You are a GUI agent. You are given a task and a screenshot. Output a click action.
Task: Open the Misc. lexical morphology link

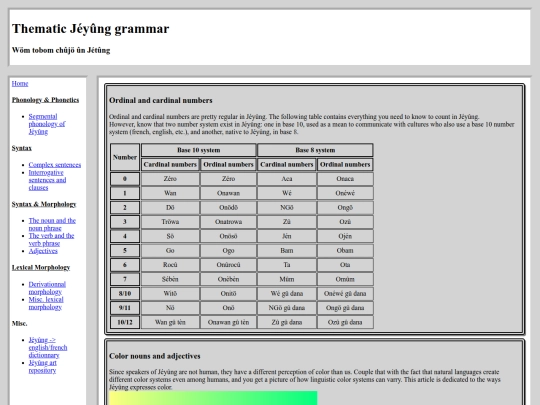tap(46, 303)
